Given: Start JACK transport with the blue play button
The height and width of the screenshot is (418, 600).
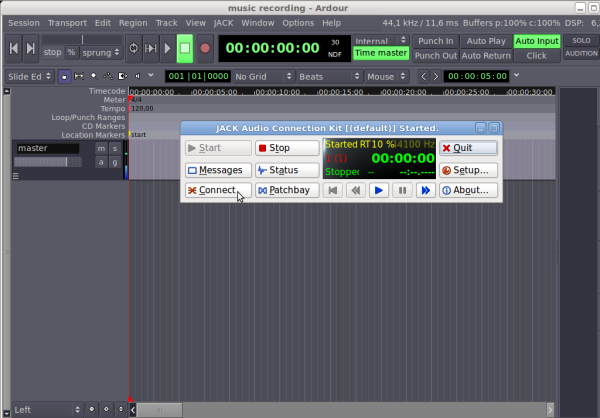Looking at the screenshot, I should click(379, 190).
